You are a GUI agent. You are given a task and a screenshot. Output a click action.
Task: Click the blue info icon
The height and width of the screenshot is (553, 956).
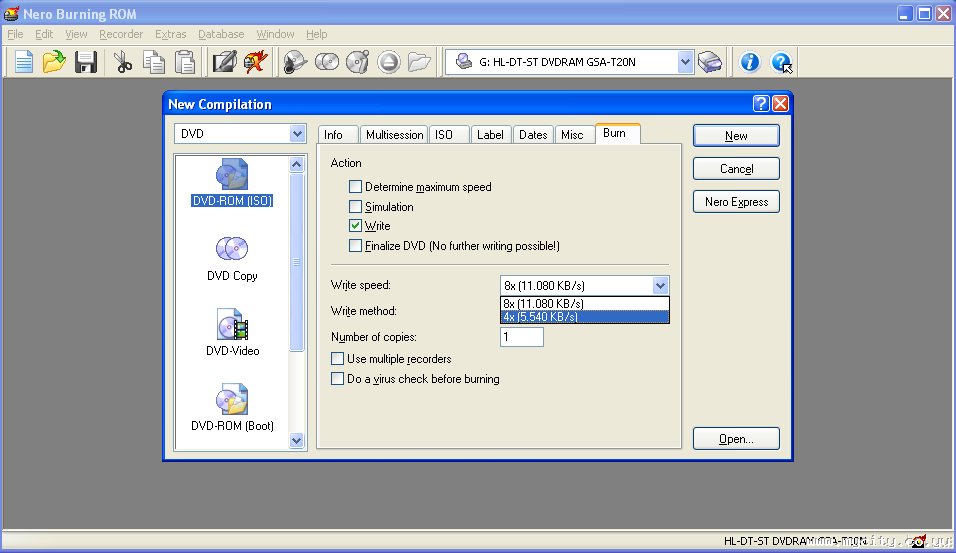[750, 62]
